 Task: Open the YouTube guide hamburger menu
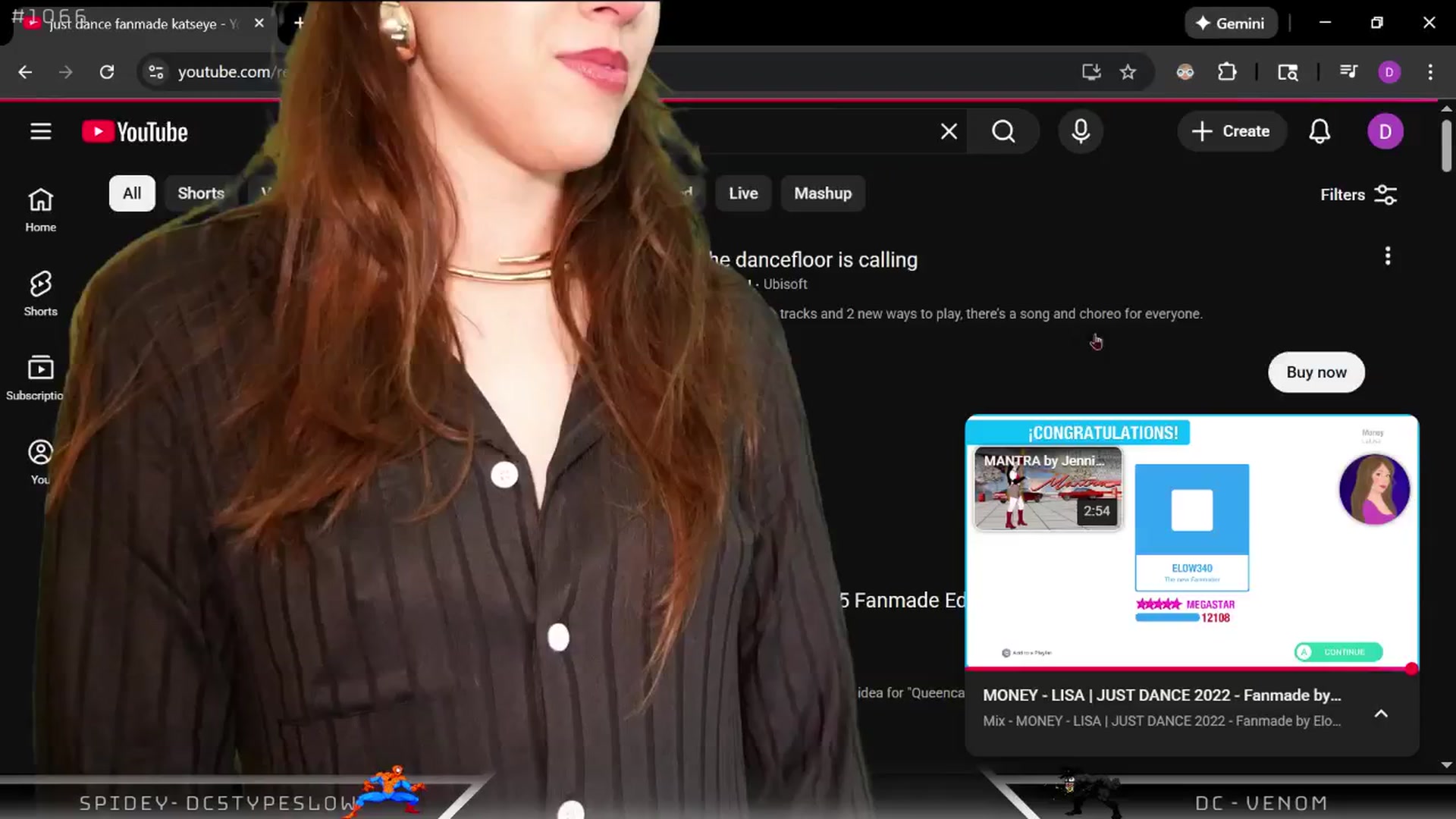pyautogui.click(x=41, y=132)
